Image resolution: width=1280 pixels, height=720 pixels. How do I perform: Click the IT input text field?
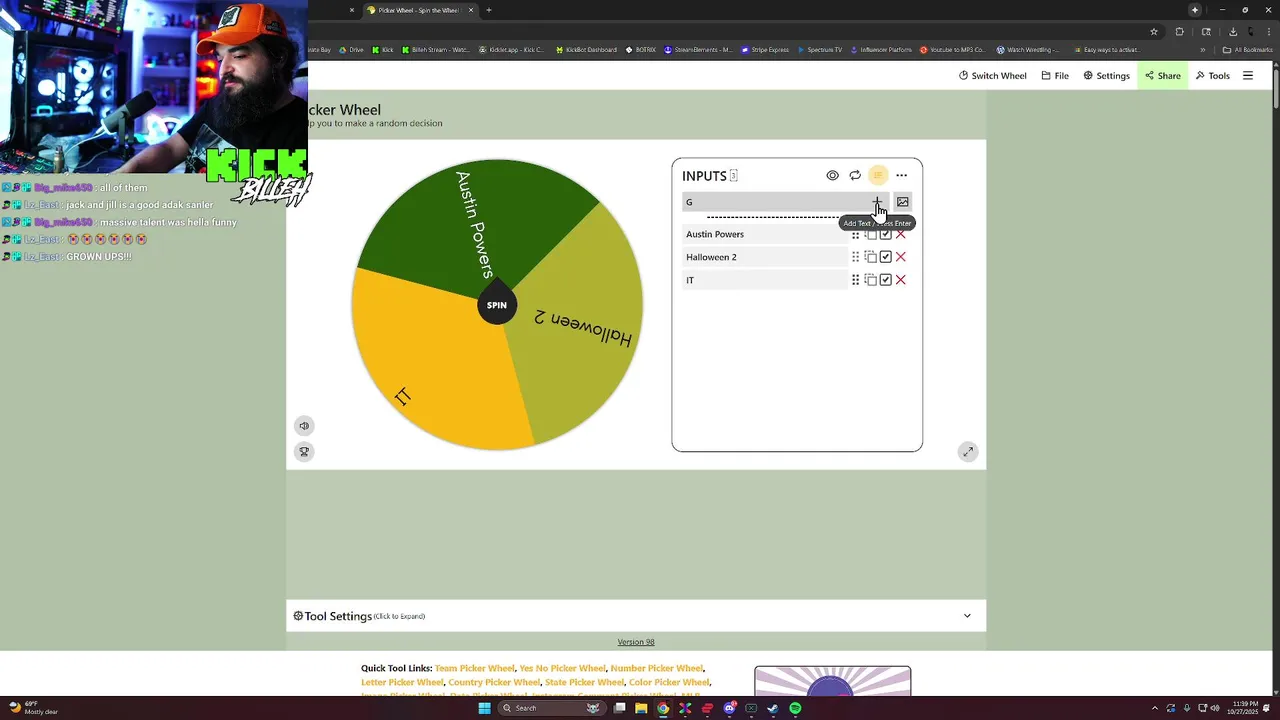point(765,280)
